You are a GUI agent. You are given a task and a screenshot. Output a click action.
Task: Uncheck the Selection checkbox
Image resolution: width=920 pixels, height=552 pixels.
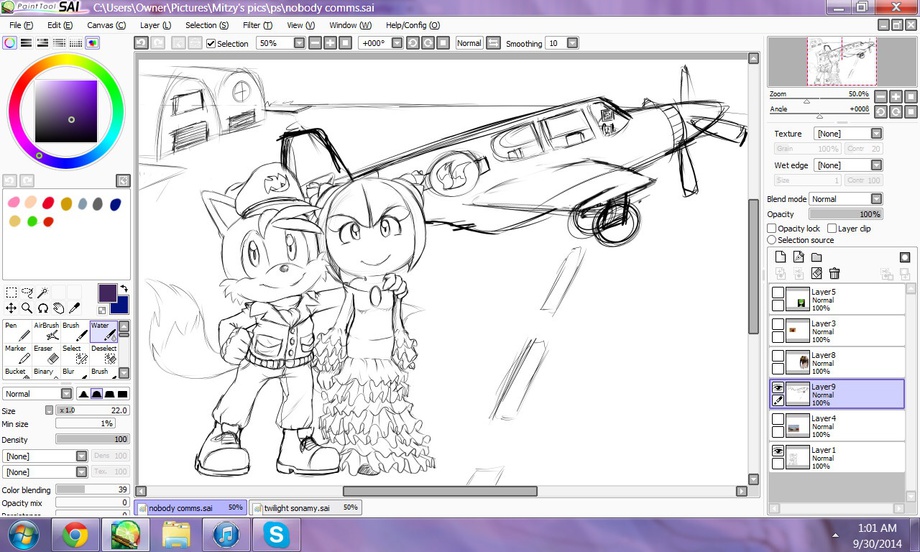pos(211,43)
